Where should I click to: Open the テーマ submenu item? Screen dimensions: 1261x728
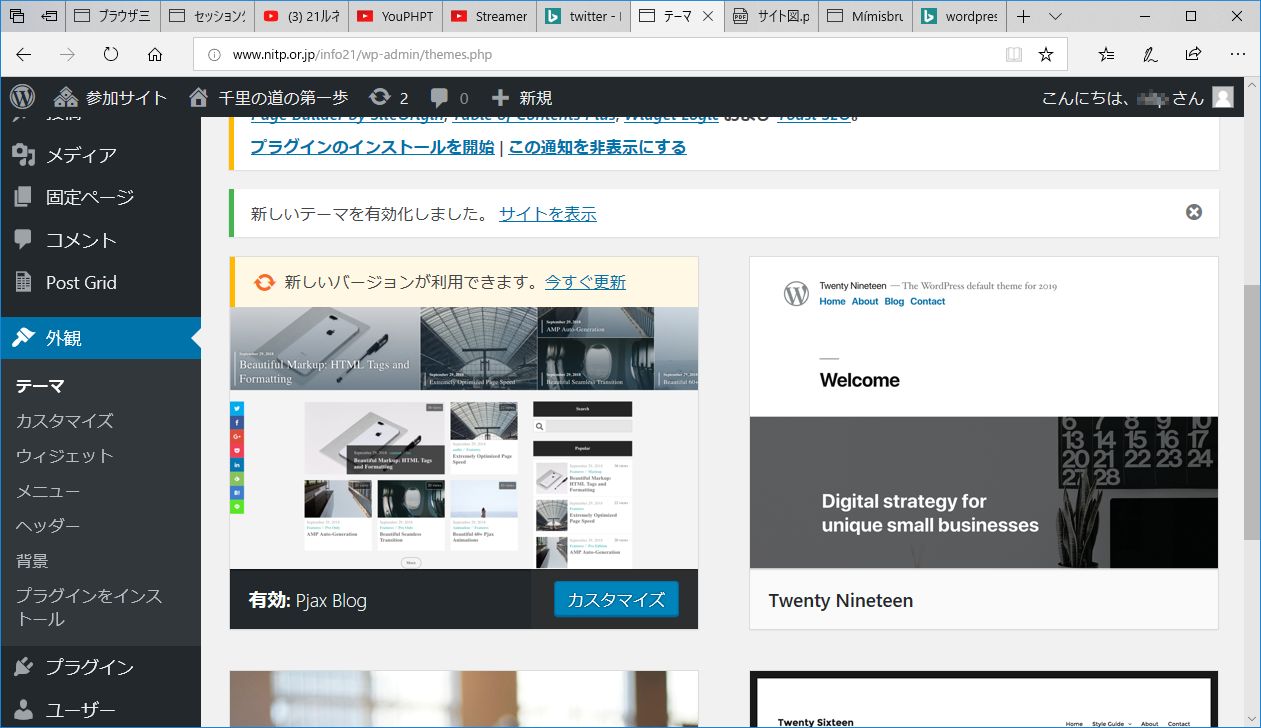click(x=40, y=386)
